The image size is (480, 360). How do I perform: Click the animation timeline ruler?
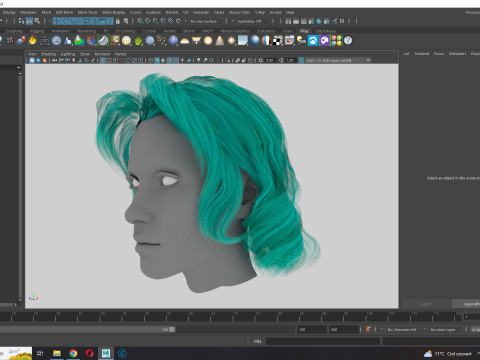231,317
